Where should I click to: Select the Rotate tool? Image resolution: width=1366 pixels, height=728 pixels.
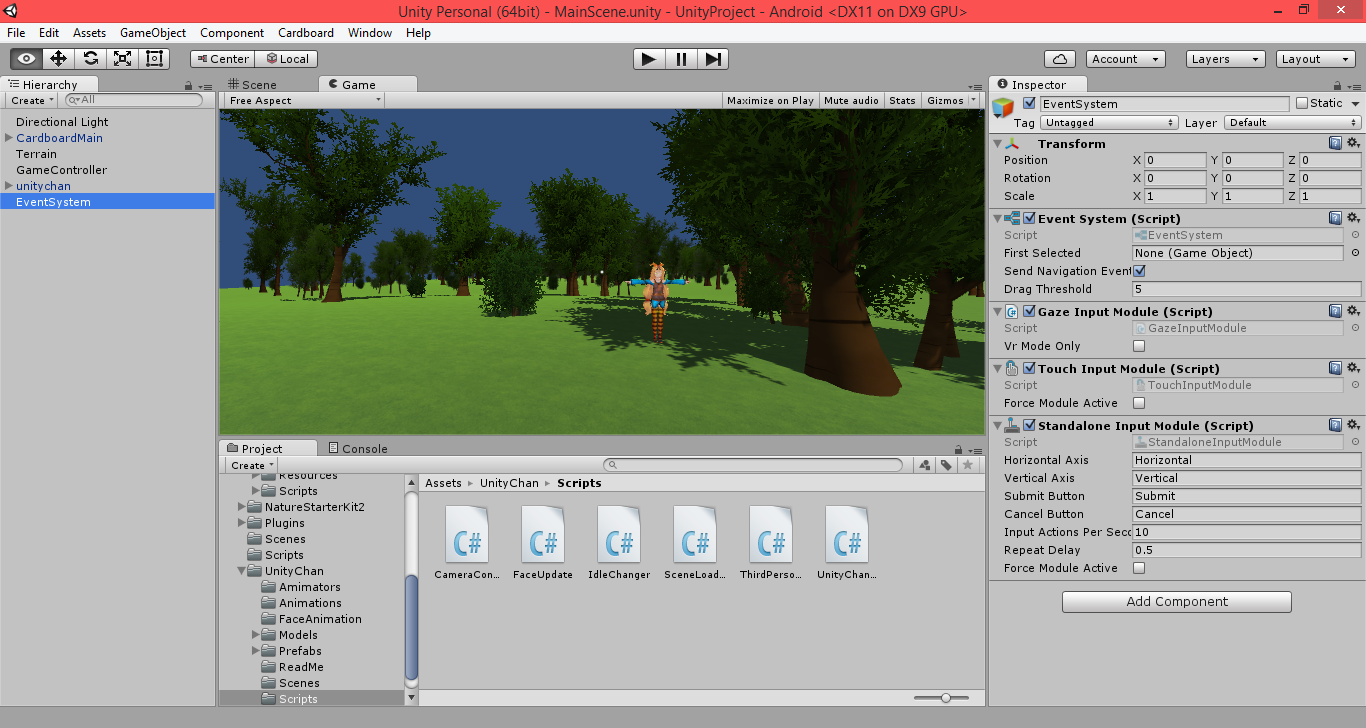click(x=91, y=59)
